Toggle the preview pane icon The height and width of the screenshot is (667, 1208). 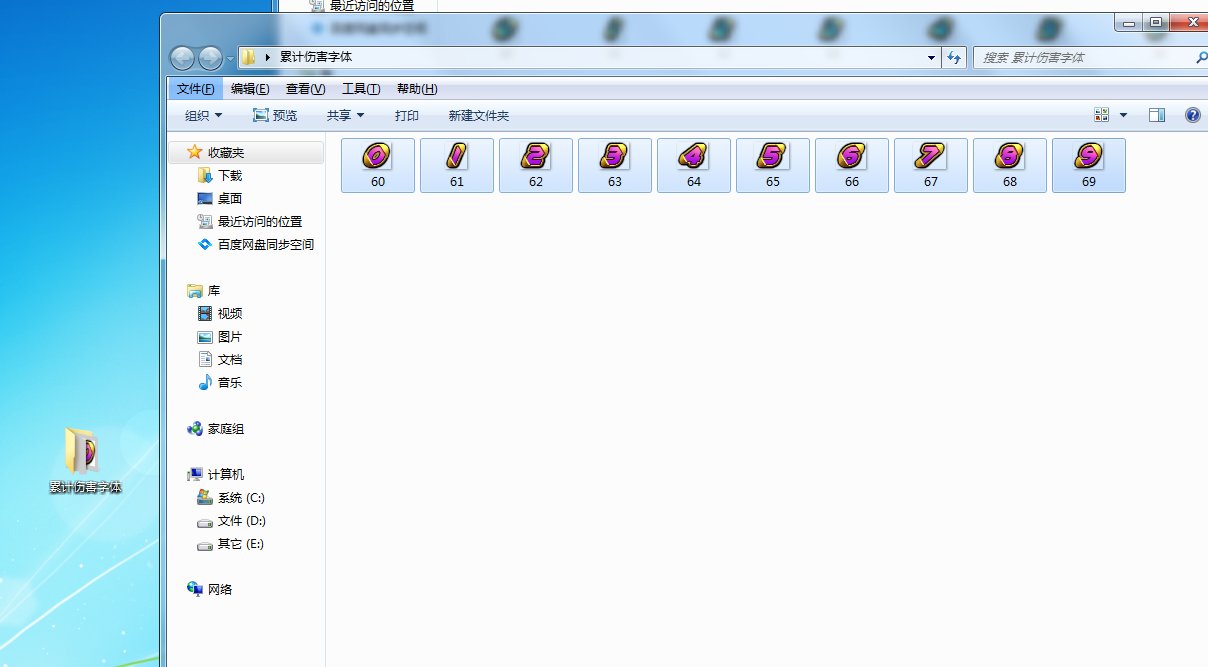tap(1157, 116)
